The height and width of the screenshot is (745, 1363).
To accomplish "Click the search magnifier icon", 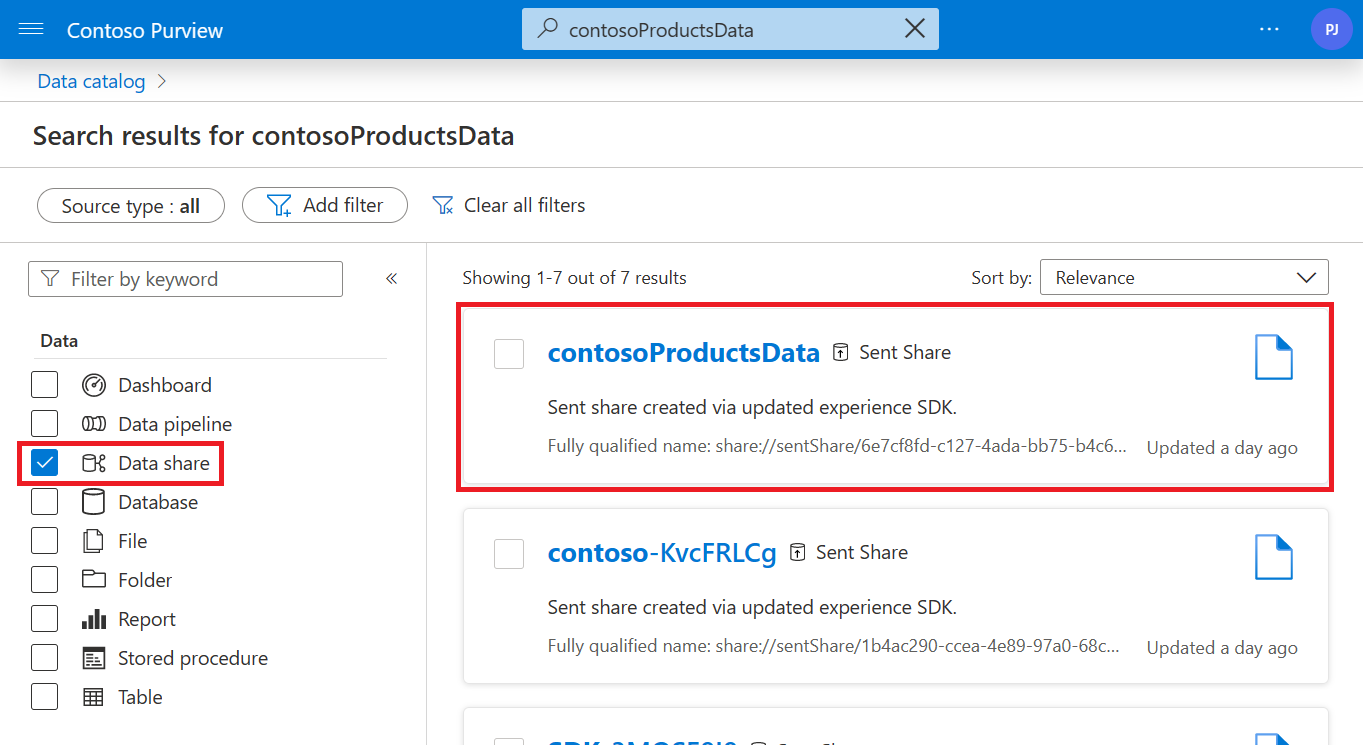I will click(547, 29).
